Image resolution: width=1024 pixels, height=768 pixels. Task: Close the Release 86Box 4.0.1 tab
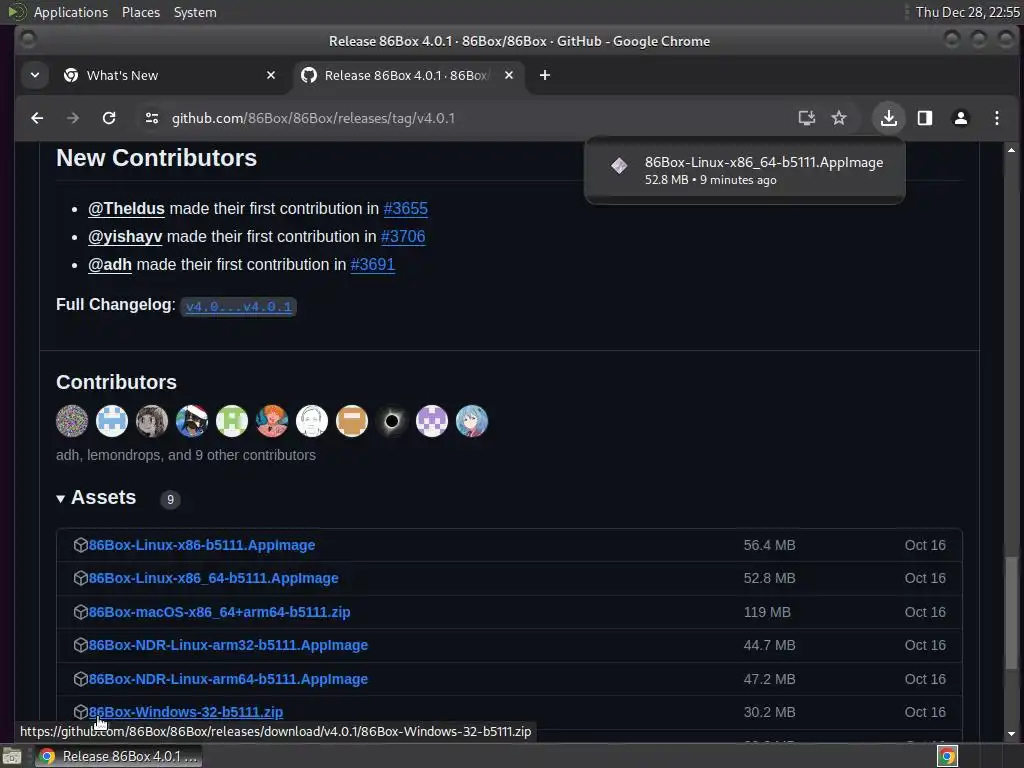509,75
